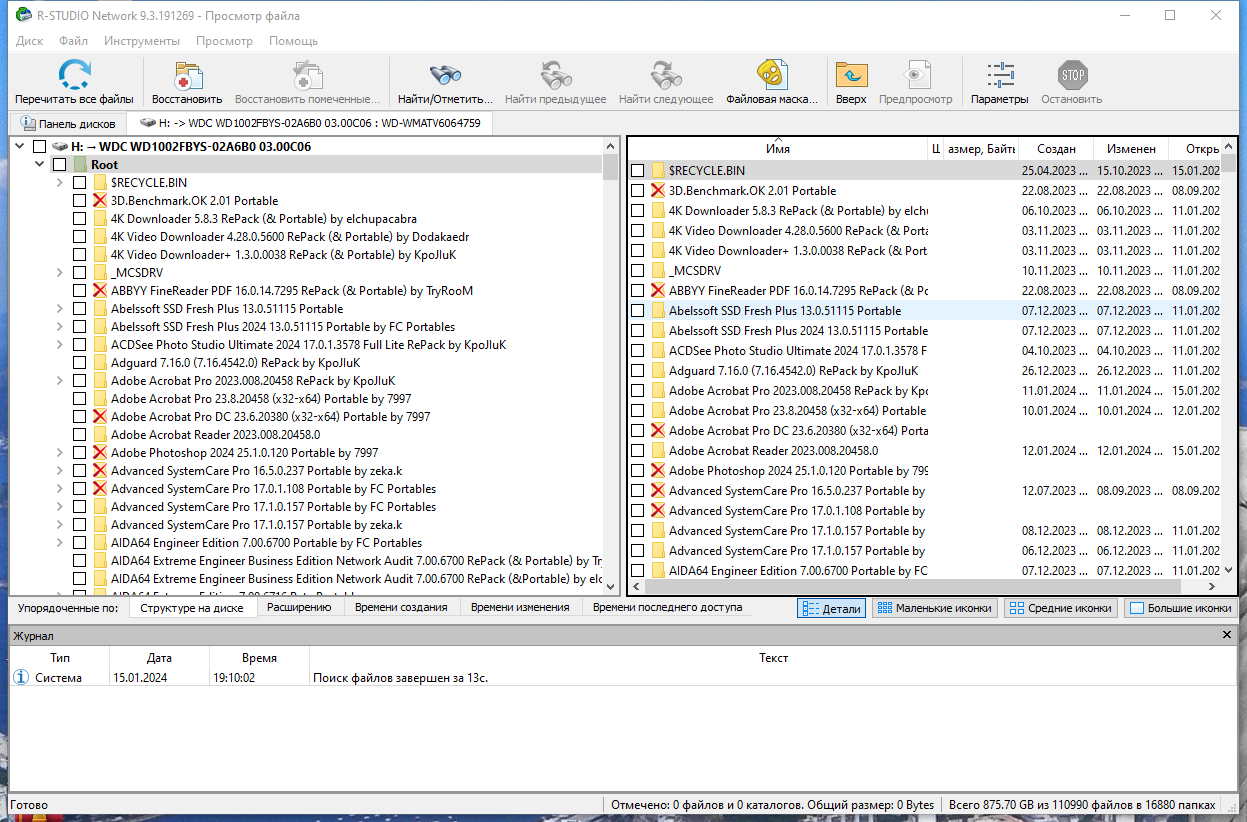The height and width of the screenshot is (822, 1247).
Task: Go up with the Вверх folder icon
Action: (851, 75)
